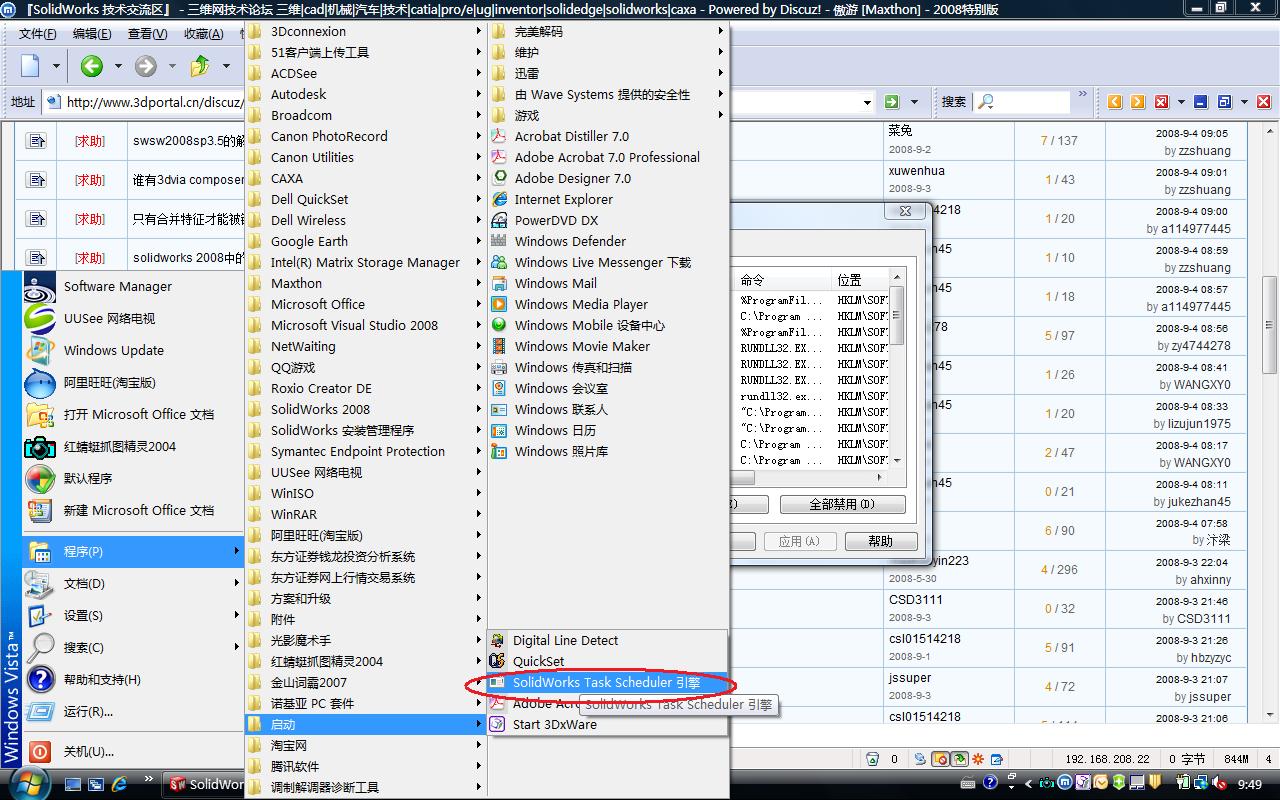Click the grey browser Forward arrow
The image size is (1280, 800).
pyautogui.click(x=146, y=66)
